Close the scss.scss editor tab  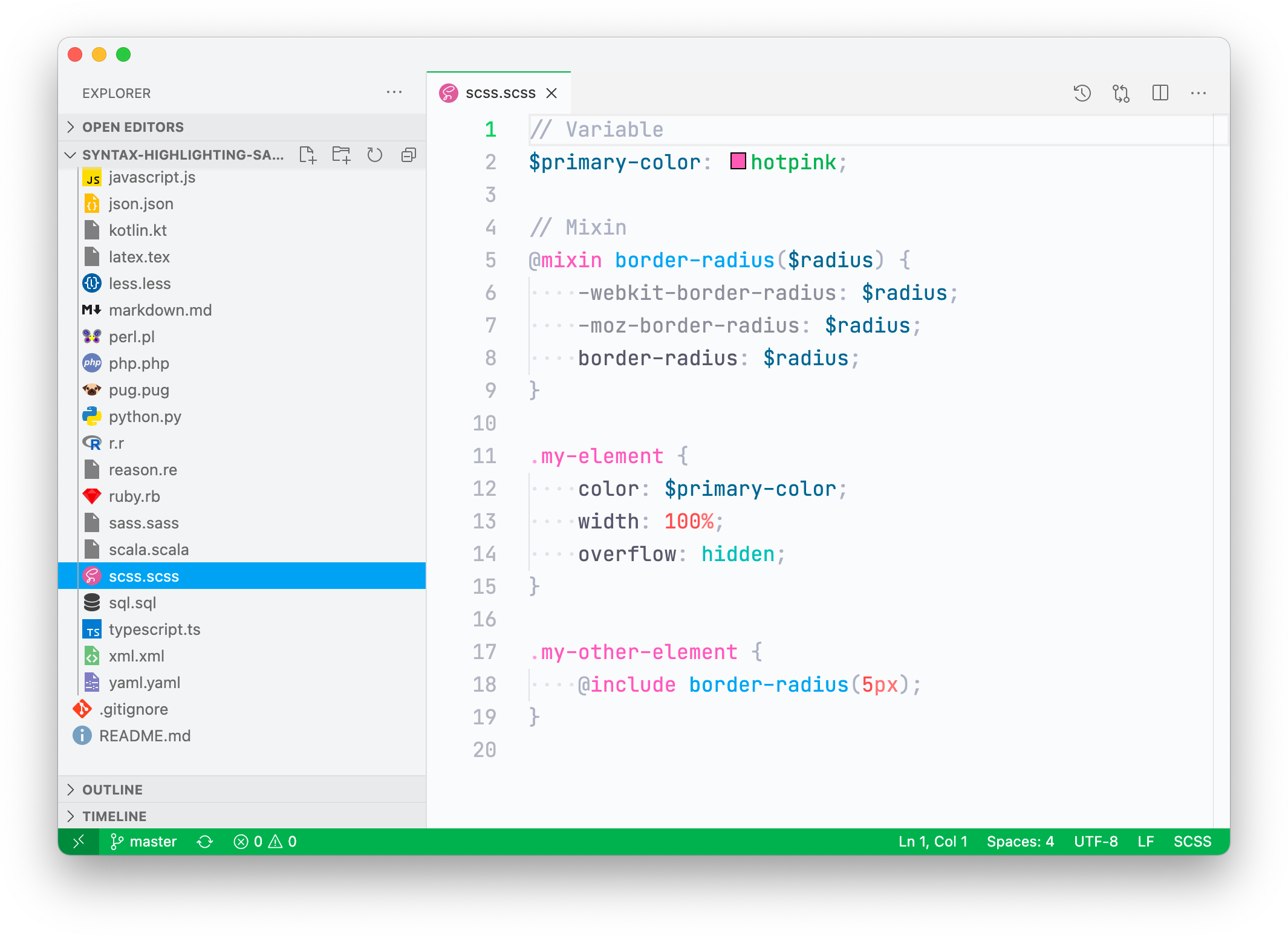[x=552, y=93]
